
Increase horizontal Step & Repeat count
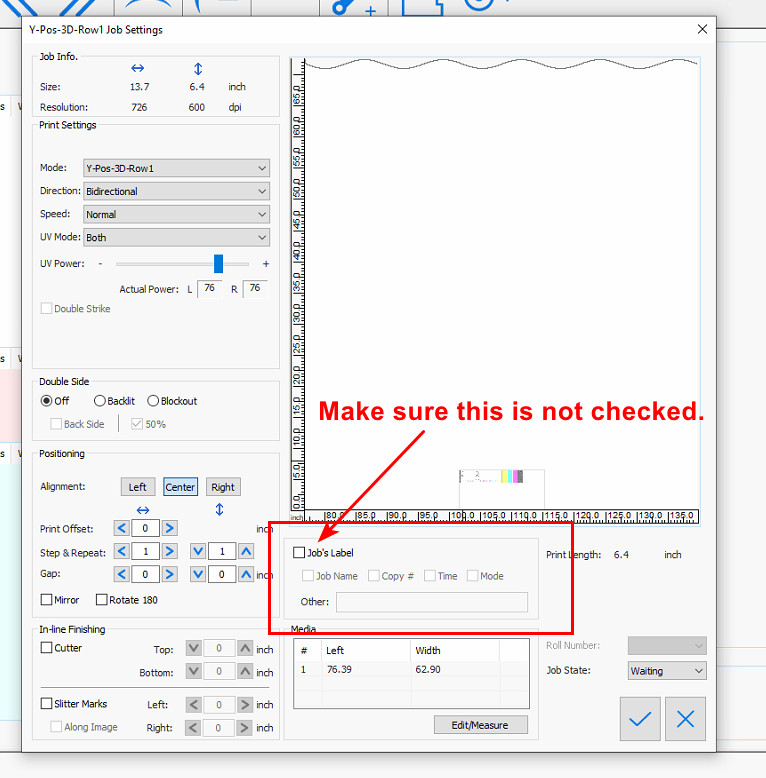coord(170,551)
